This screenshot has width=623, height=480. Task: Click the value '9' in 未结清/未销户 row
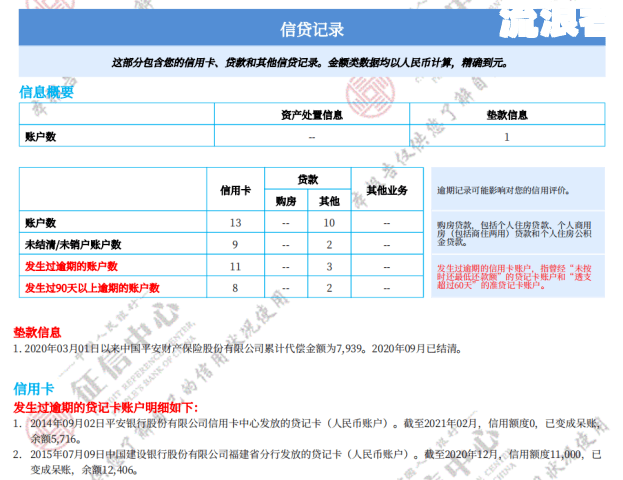[x=235, y=245]
